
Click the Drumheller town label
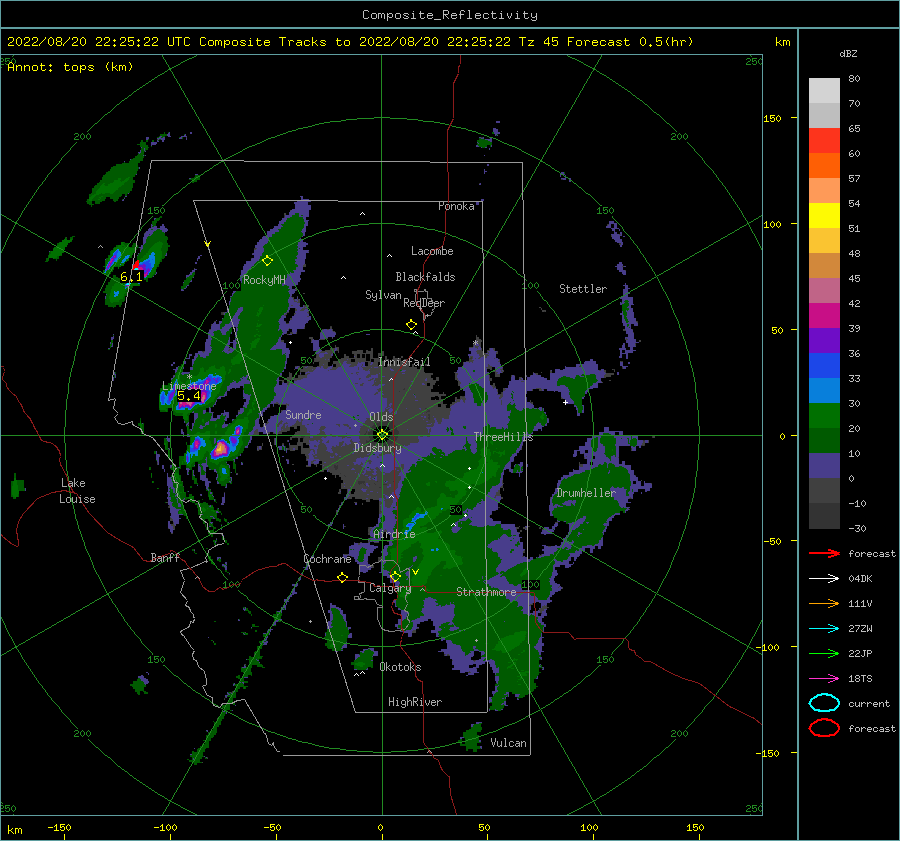[x=586, y=493]
